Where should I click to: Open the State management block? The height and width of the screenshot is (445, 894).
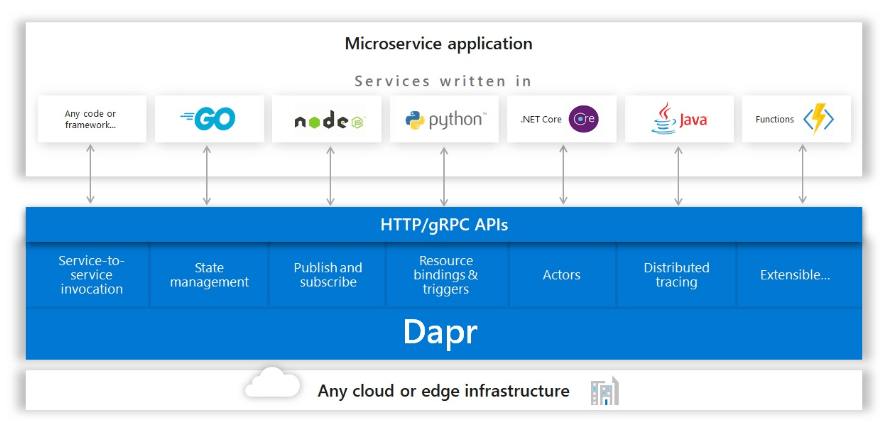[209, 275]
